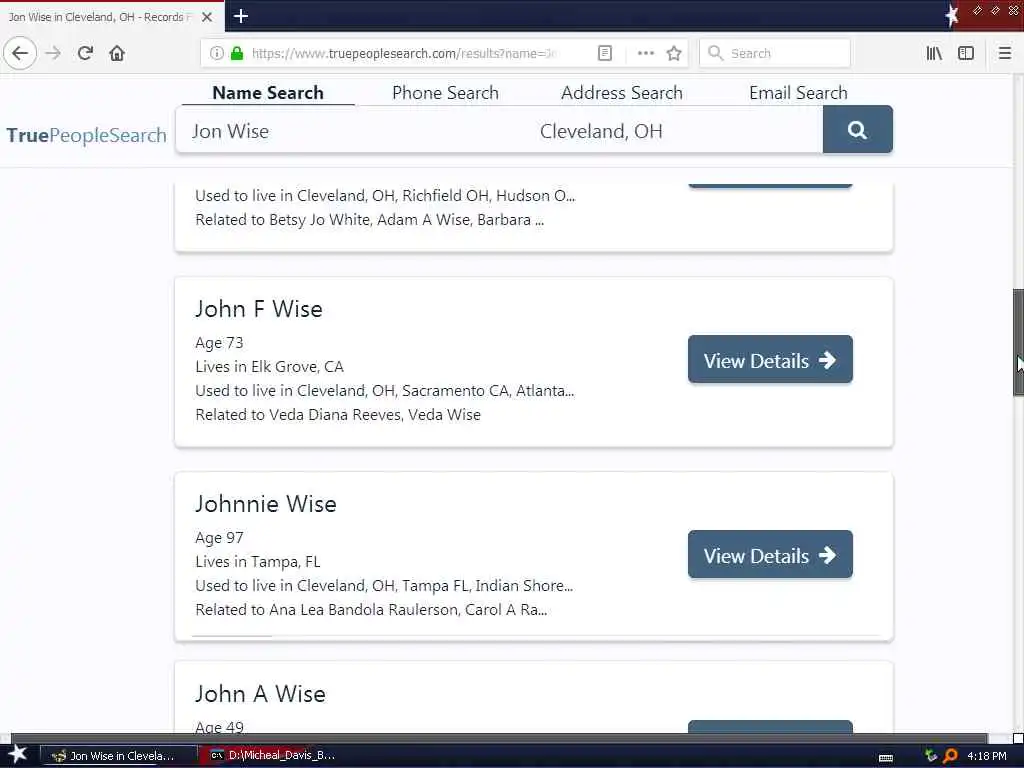Go back to the previous page
Image resolution: width=1024 pixels, height=768 pixels.
(20, 53)
